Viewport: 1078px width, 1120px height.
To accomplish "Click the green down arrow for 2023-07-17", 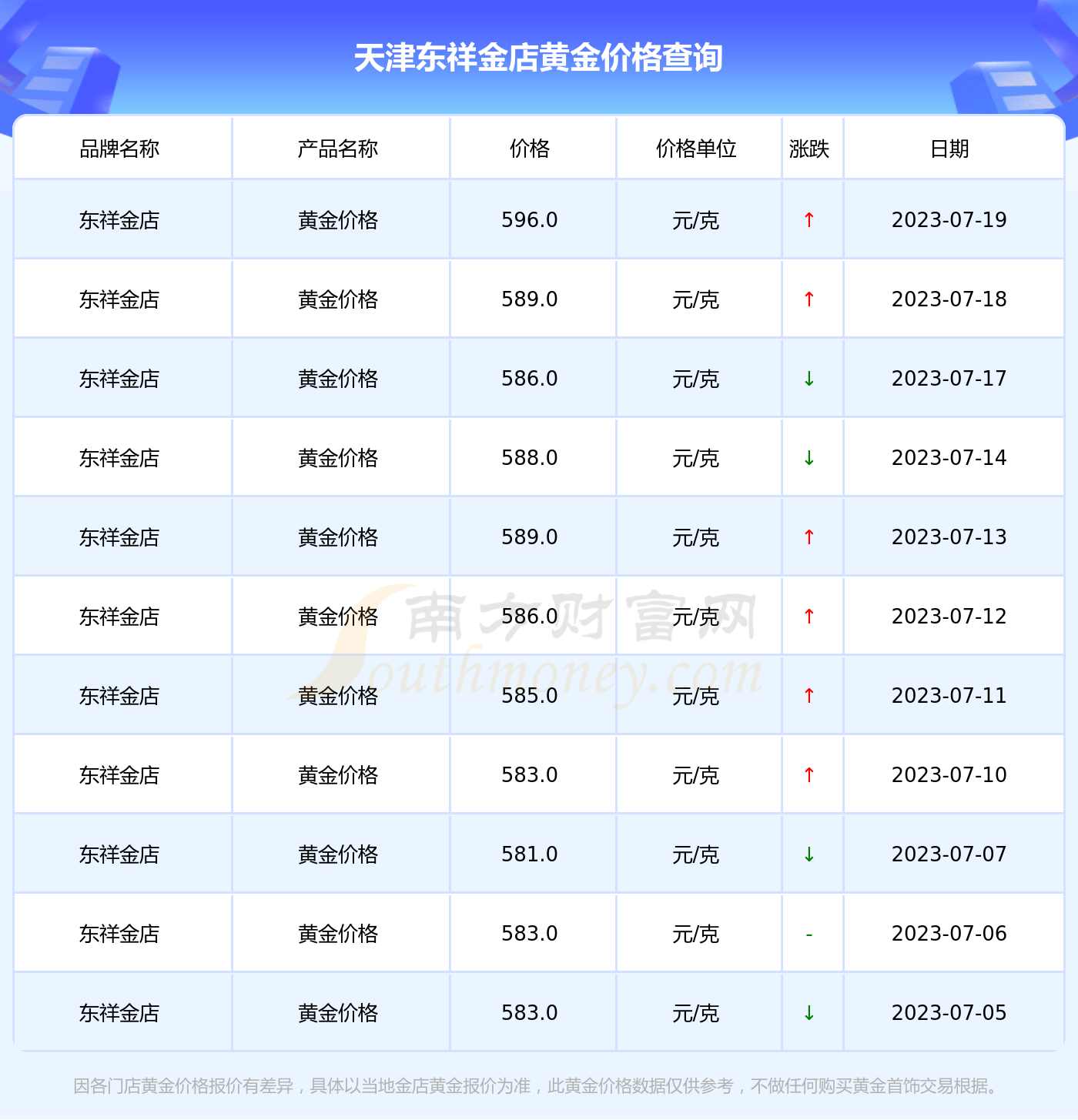I will point(808,379).
